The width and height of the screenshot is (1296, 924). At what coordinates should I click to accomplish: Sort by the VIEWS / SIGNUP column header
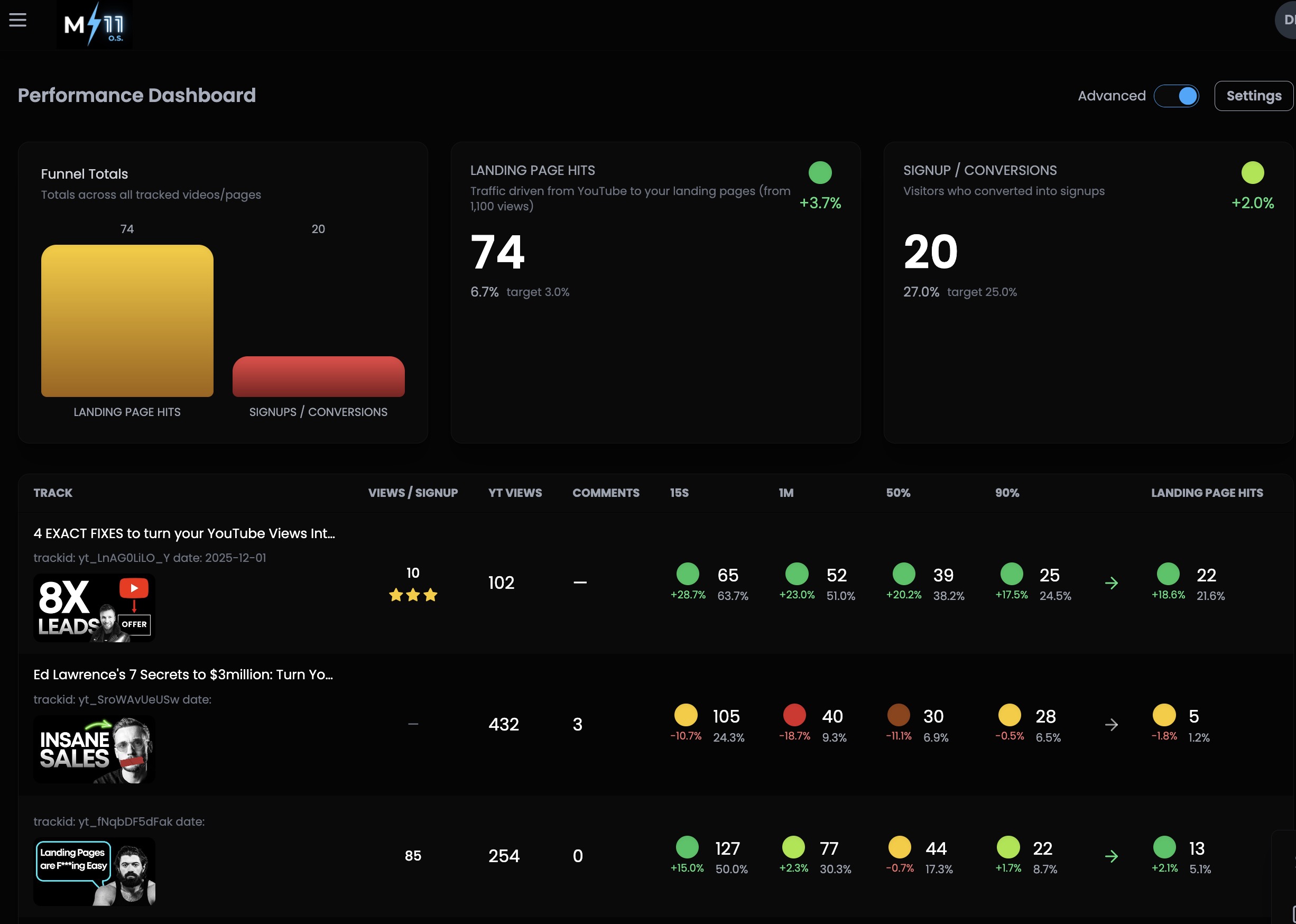pyautogui.click(x=412, y=493)
